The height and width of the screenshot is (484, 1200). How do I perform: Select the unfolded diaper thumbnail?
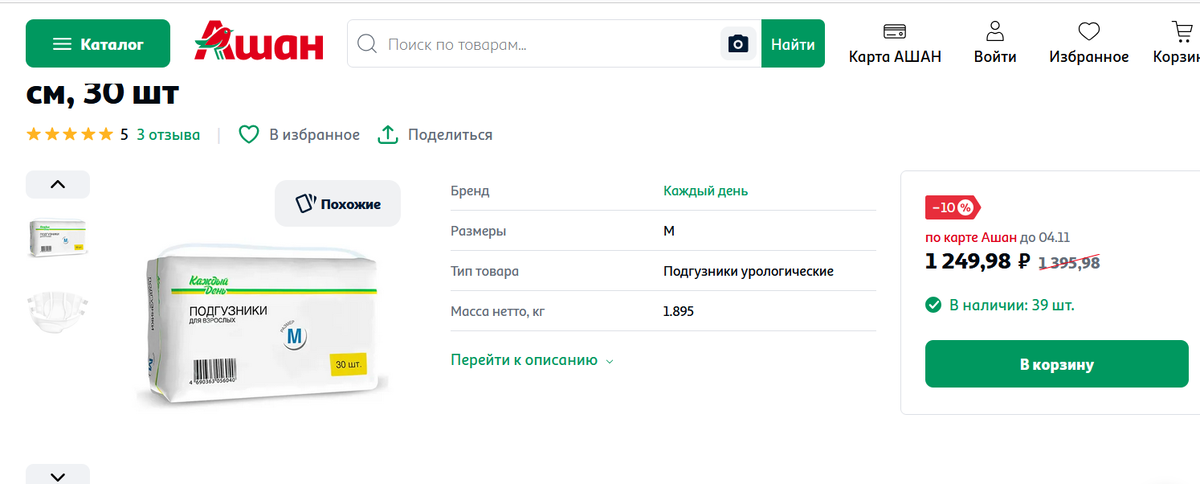coord(57,312)
